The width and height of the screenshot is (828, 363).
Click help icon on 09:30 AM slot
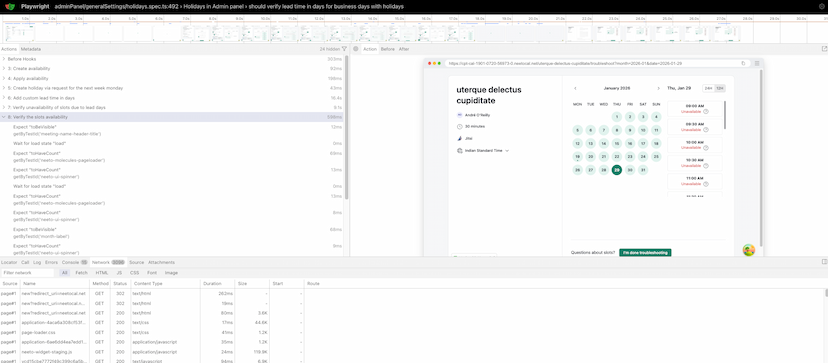(706, 129)
